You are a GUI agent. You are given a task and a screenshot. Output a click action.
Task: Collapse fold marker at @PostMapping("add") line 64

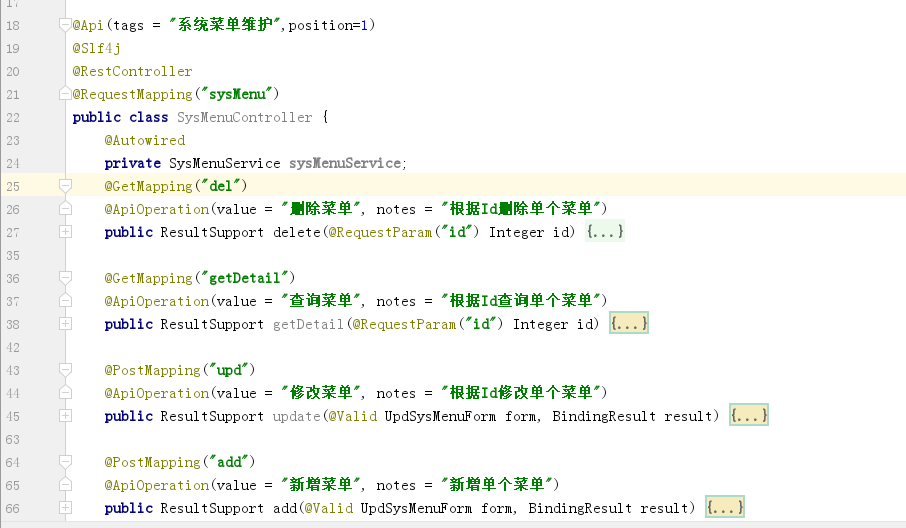pos(65,462)
